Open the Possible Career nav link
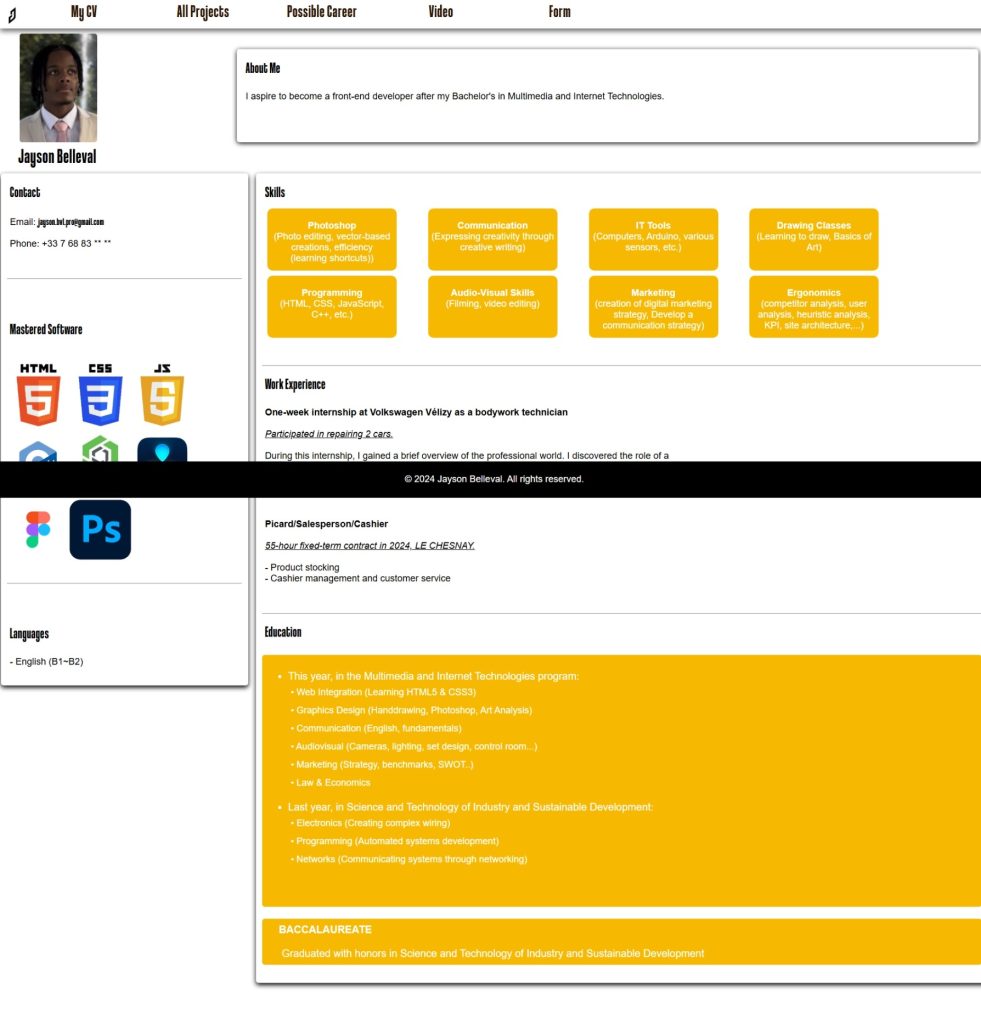The width and height of the screenshot is (981, 1024). pyautogui.click(x=321, y=12)
